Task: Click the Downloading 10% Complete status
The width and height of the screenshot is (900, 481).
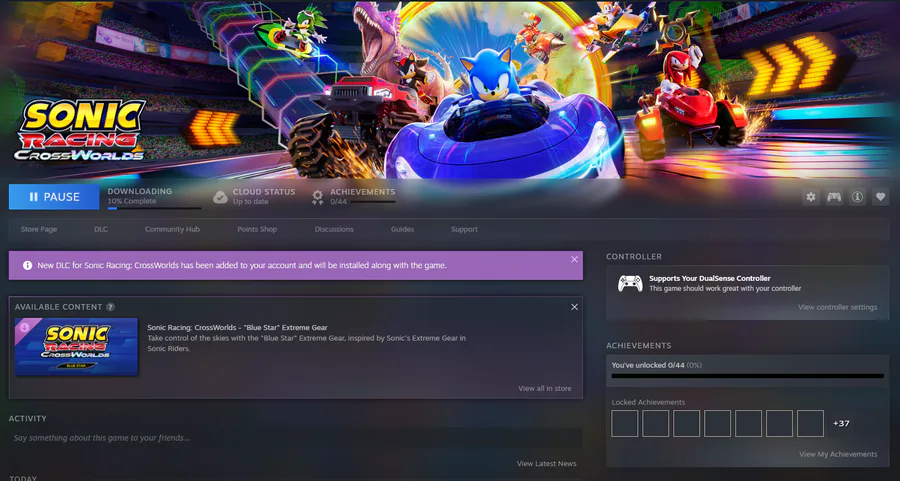Action: point(139,196)
